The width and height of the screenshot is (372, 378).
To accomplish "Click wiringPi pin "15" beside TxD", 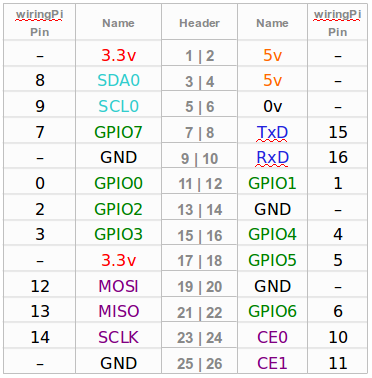I will [x=338, y=132].
